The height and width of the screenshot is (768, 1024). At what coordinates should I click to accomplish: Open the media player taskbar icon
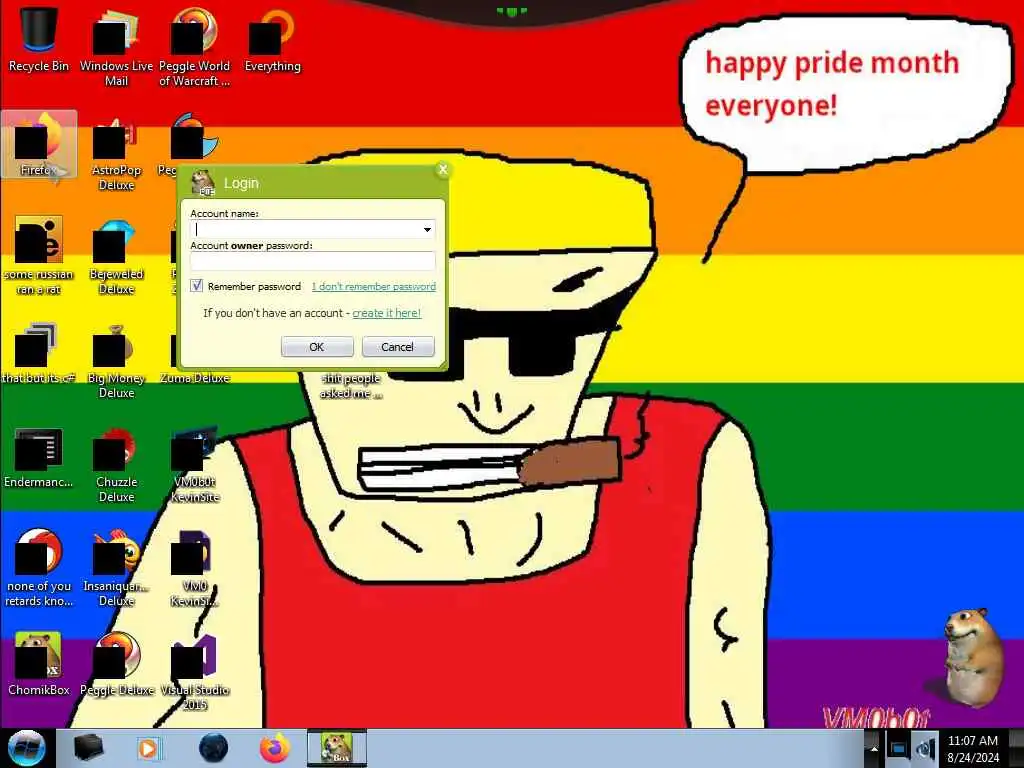click(148, 748)
